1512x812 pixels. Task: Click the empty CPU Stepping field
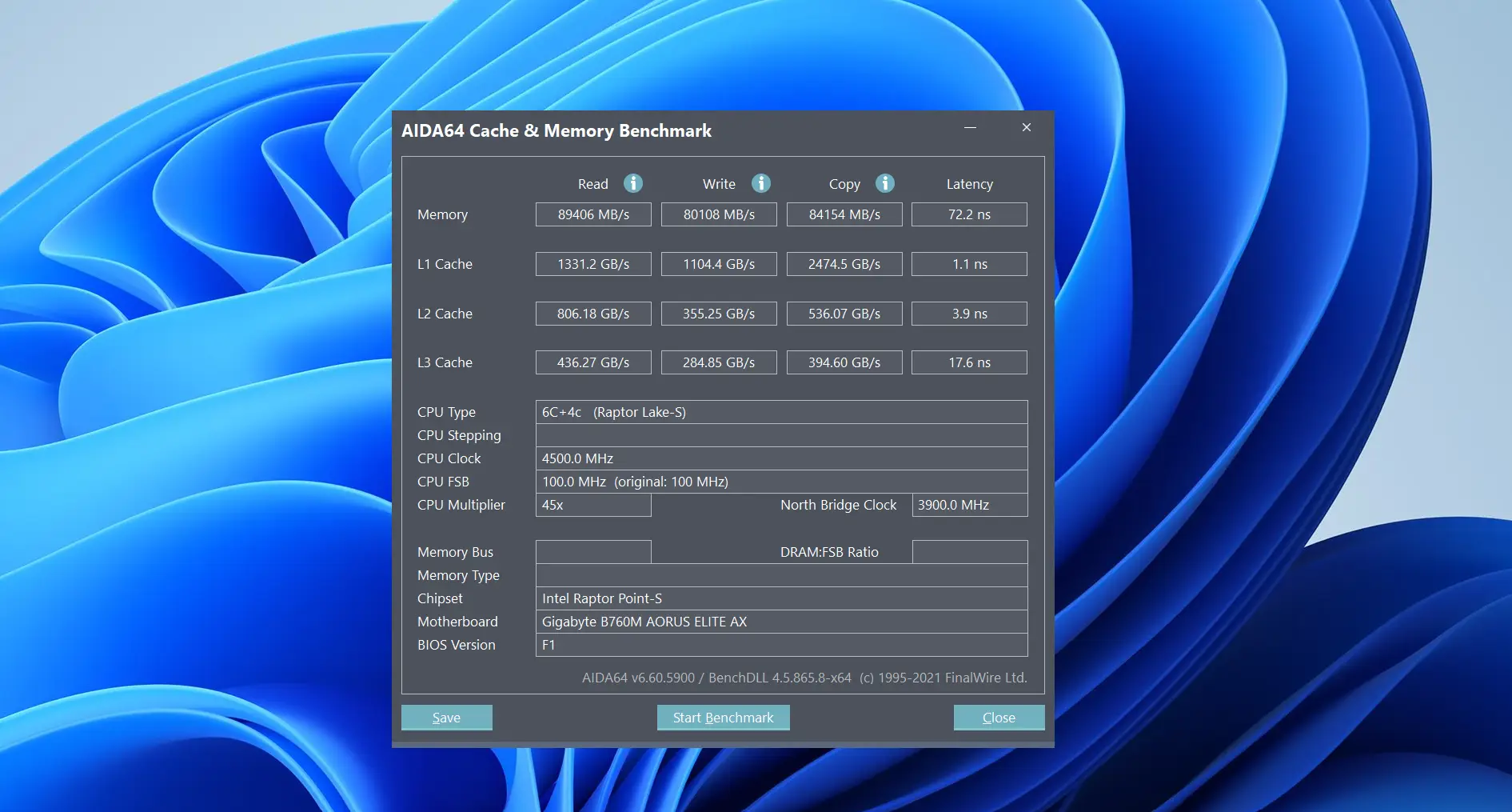[x=781, y=435]
